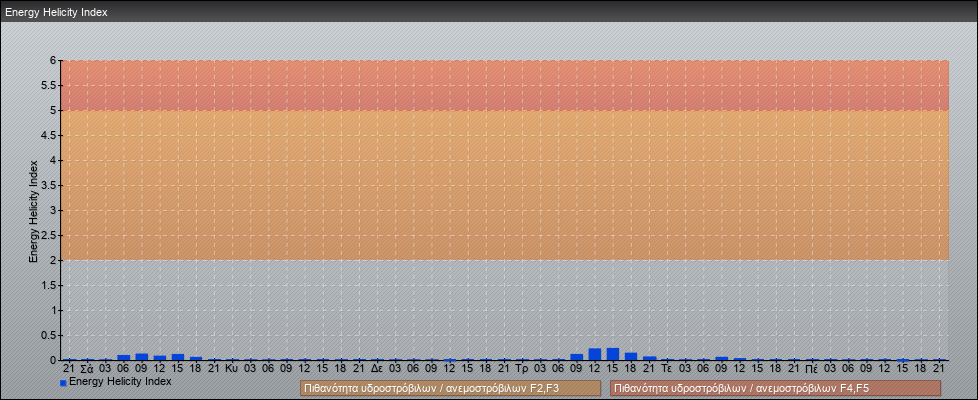This screenshot has width=978, height=400.
Task: Click the Σά day label on x-axis
Action: click(87, 369)
